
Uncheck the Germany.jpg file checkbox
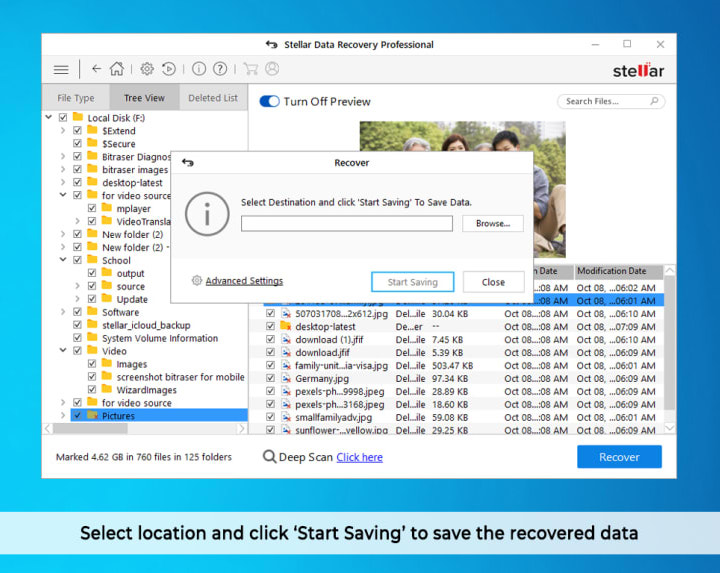(x=270, y=378)
